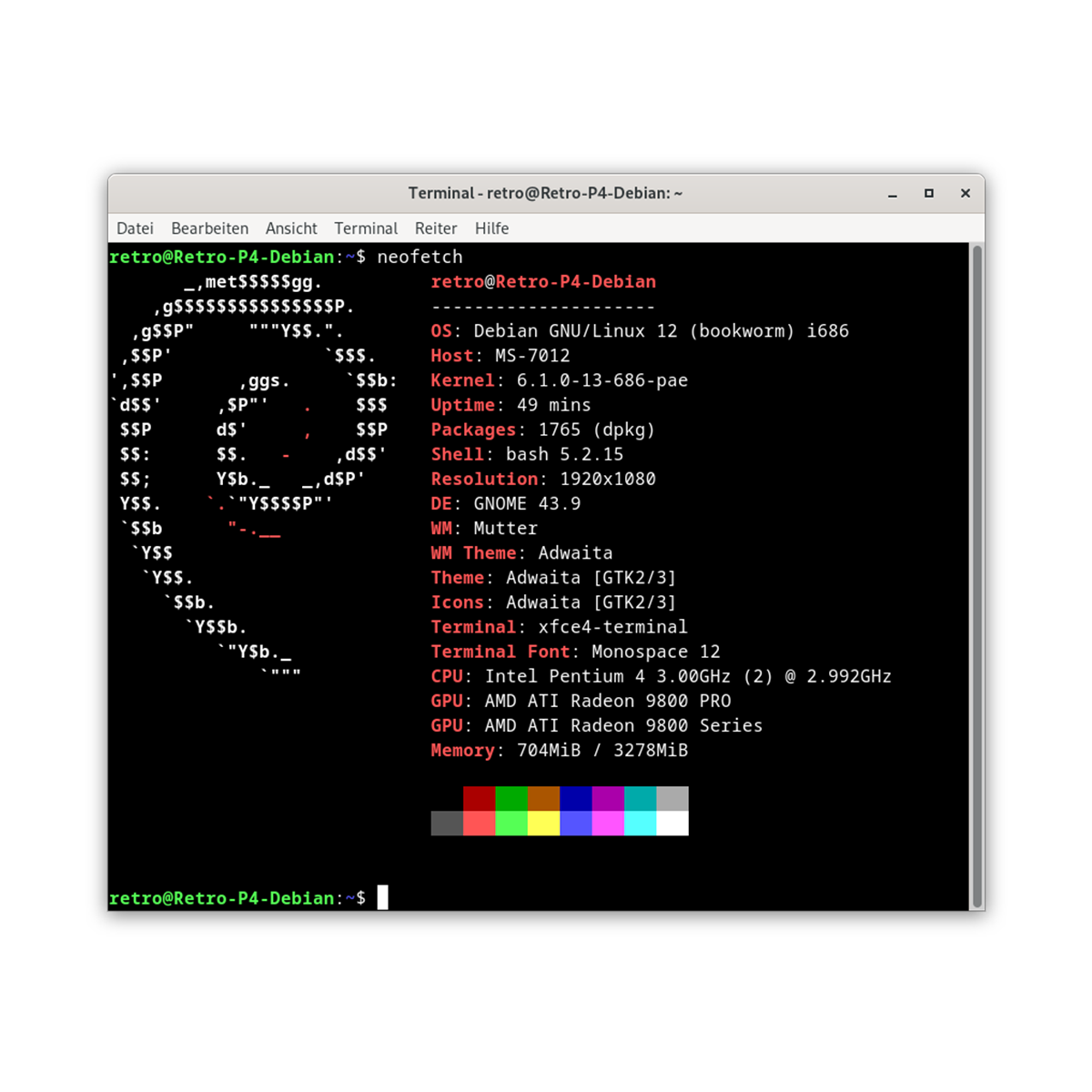Click the bright cyan color block
Viewport: 1092px width, 1092px height.
coord(640,824)
